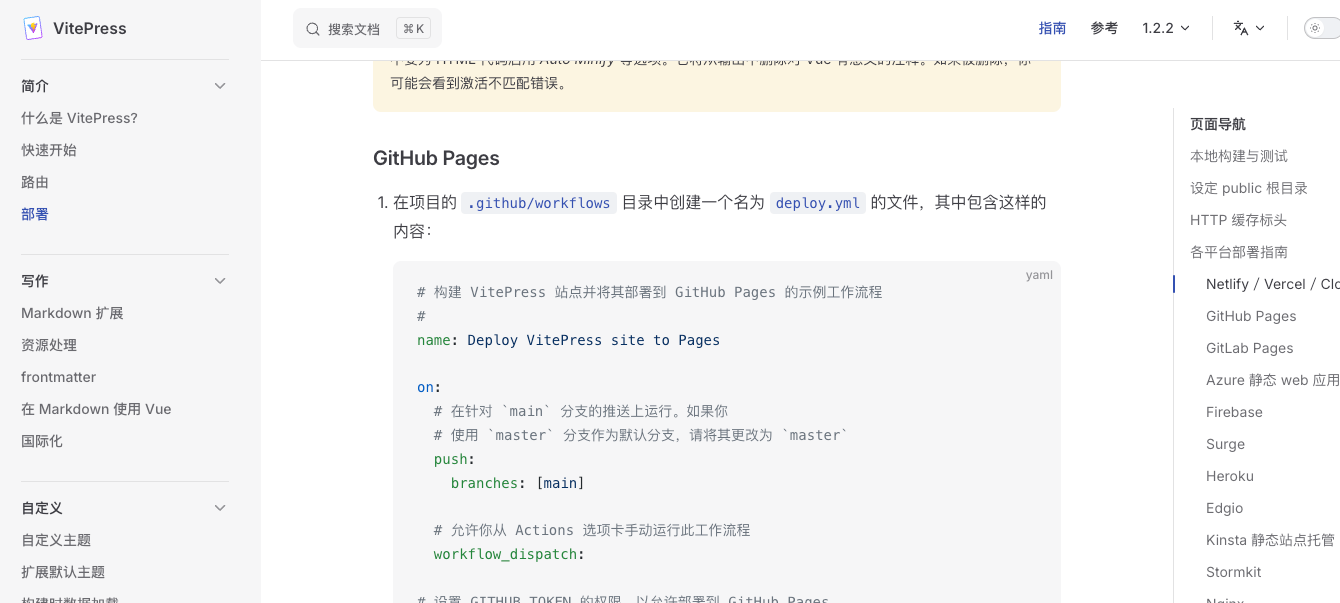
Task: Jump to HTTP 缓存标头 outline item
Action: click(1238, 220)
